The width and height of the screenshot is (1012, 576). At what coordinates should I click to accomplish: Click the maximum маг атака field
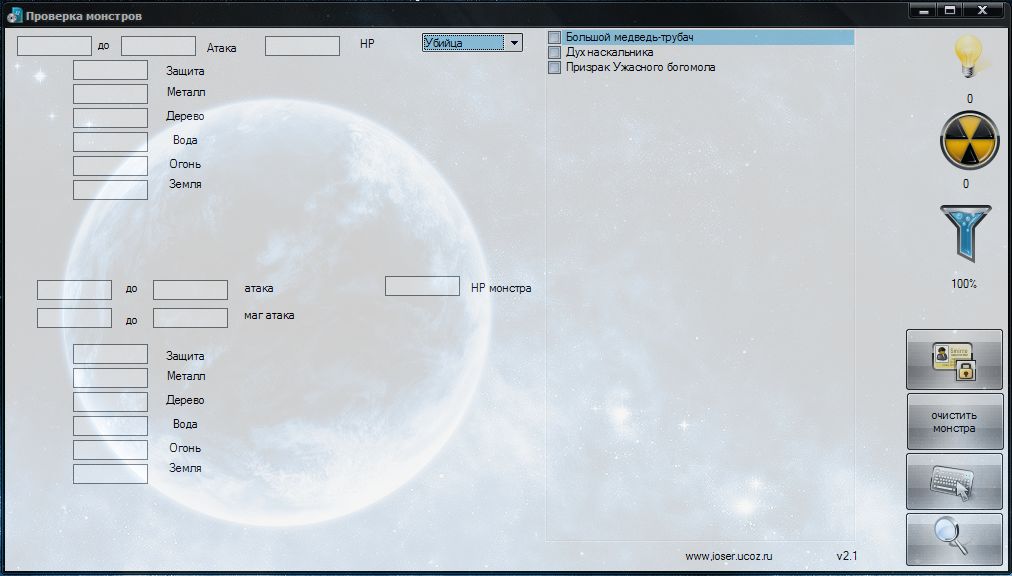pyautogui.click(x=190, y=318)
